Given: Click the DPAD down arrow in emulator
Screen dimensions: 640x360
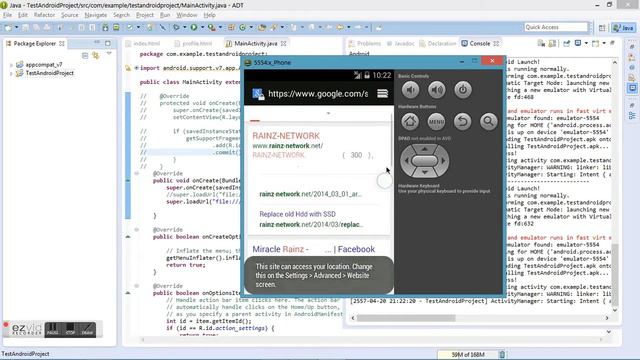Looking at the screenshot, I should 424,173.
